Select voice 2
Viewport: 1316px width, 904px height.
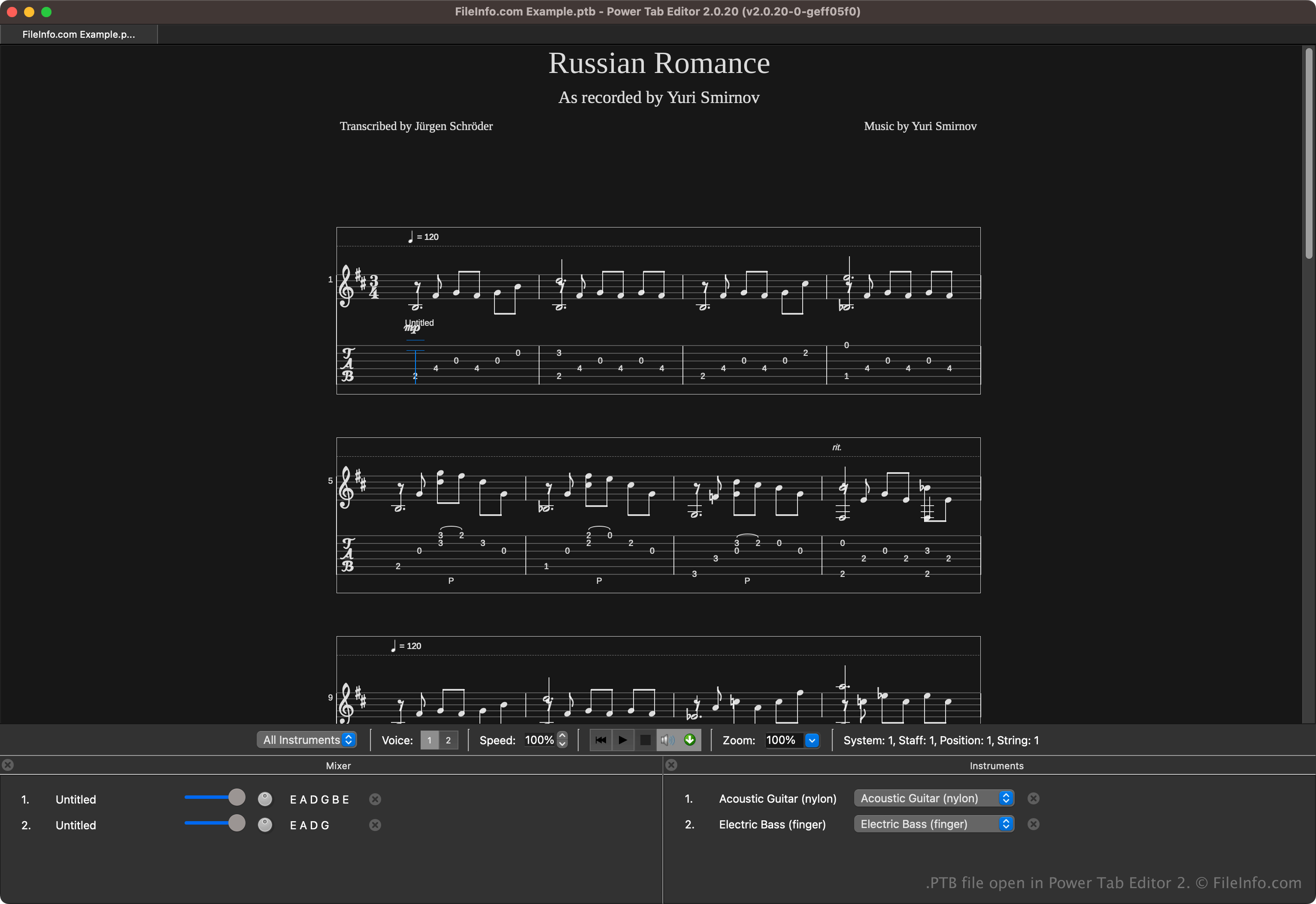449,740
